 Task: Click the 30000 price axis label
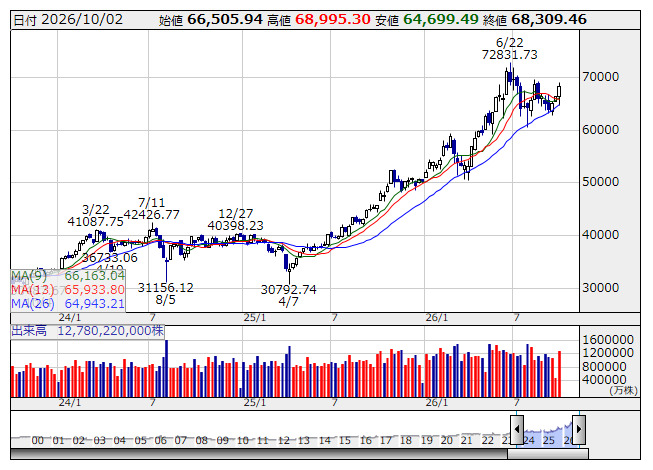(601, 288)
